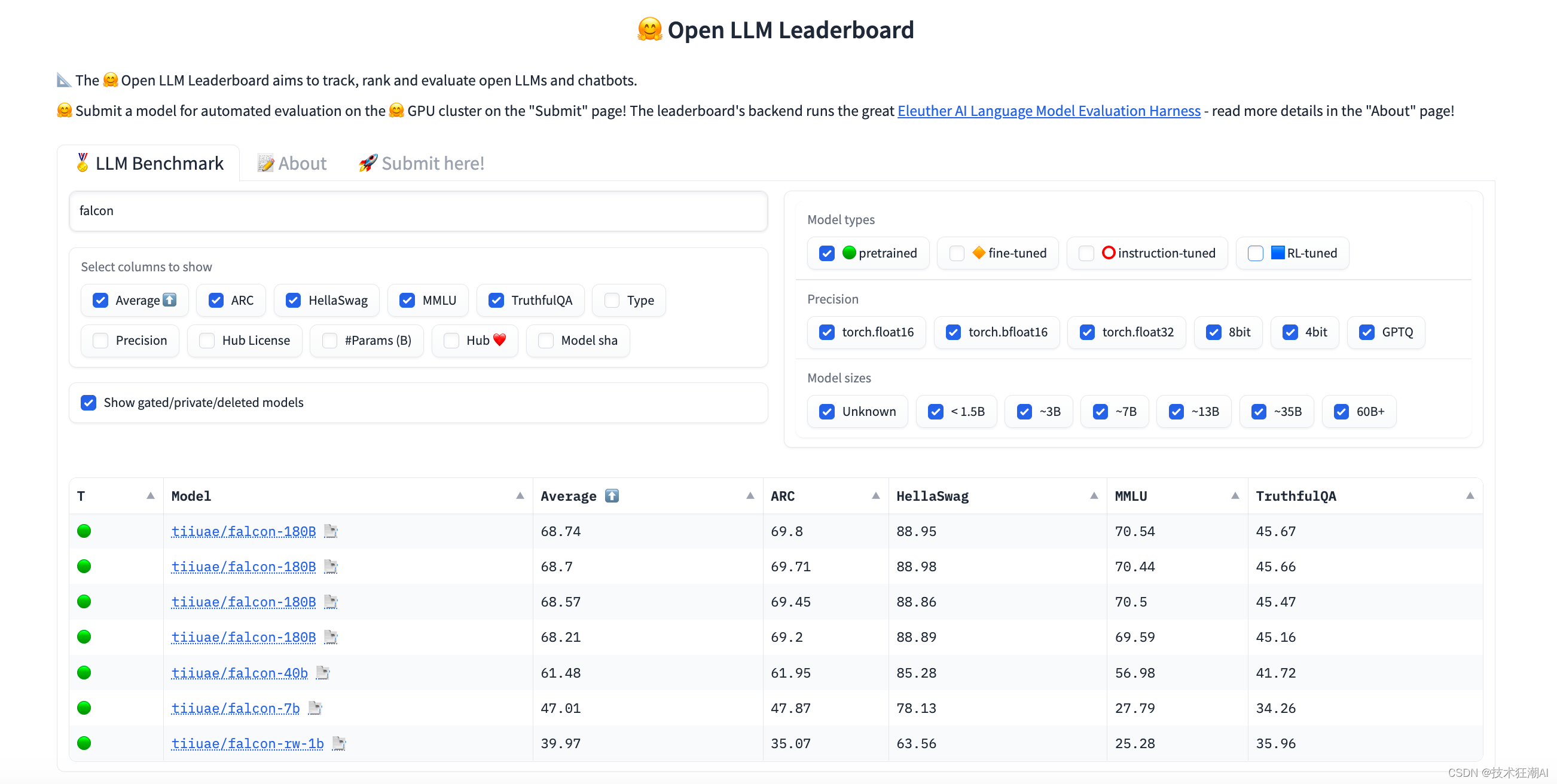Image resolution: width=1557 pixels, height=784 pixels.
Task: Open the Submit here! tab
Action: point(422,163)
